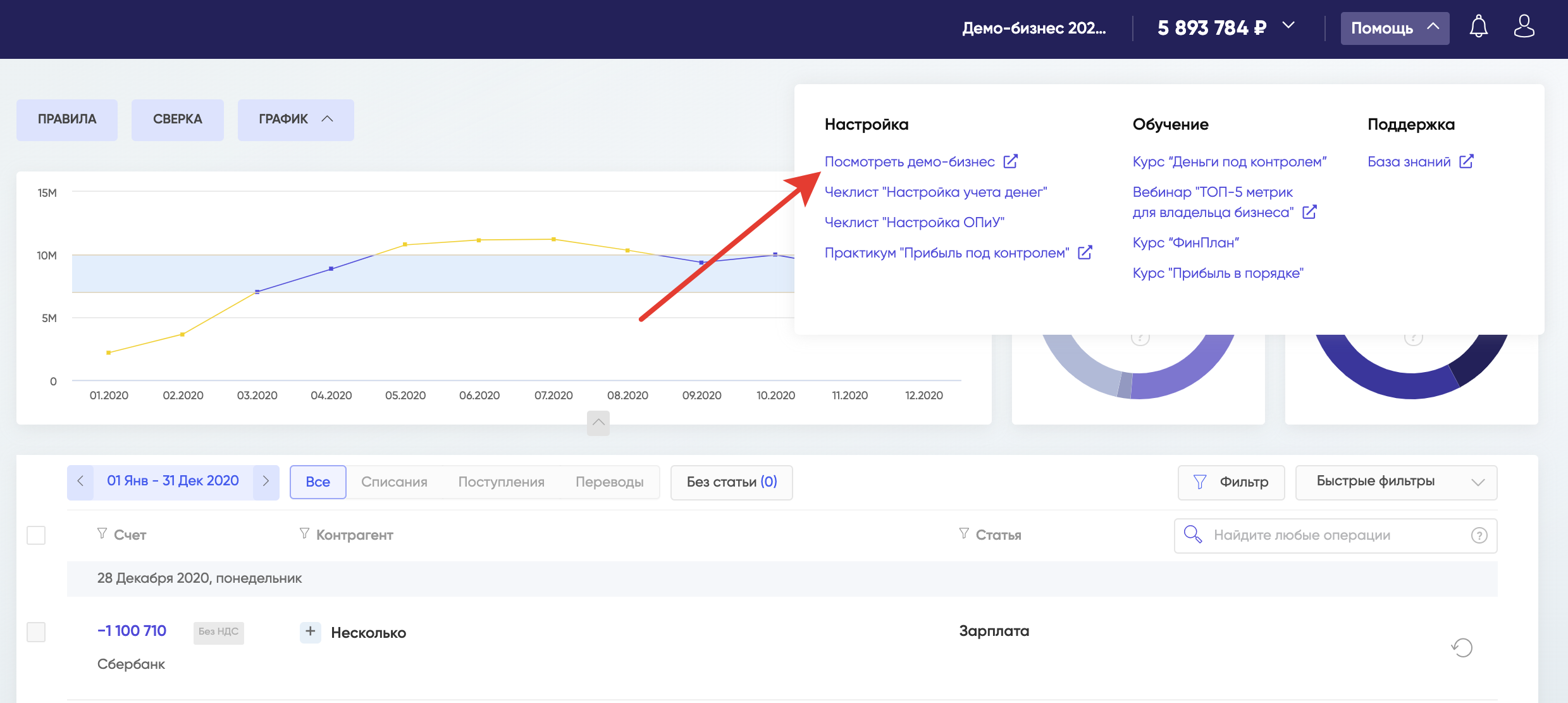Click the help question mark in search field
The height and width of the screenshot is (703, 1568).
(x=1479, y=535)
